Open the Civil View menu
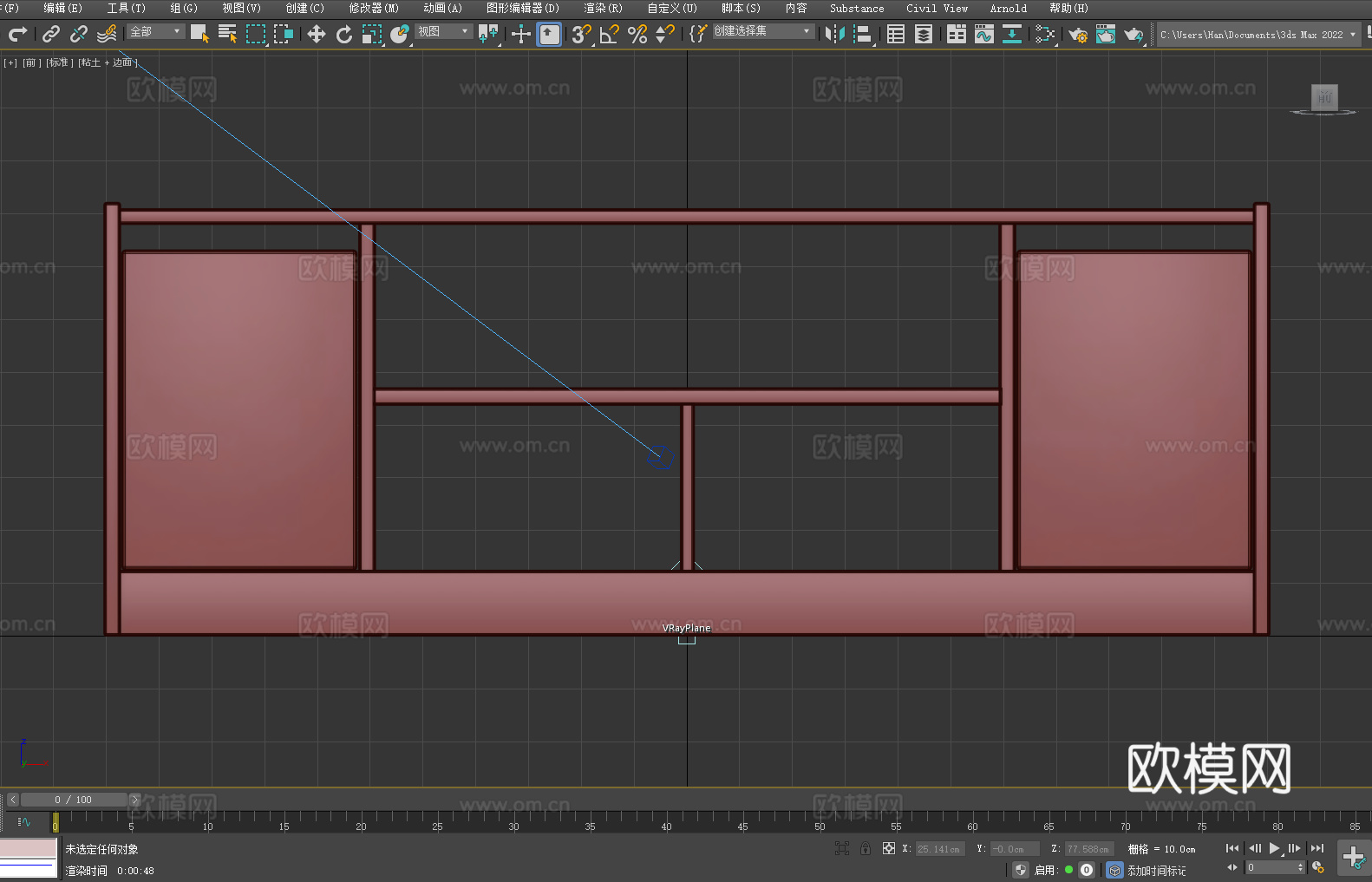Viewport: 1372px width, 882px height. (x=937, y=8)
